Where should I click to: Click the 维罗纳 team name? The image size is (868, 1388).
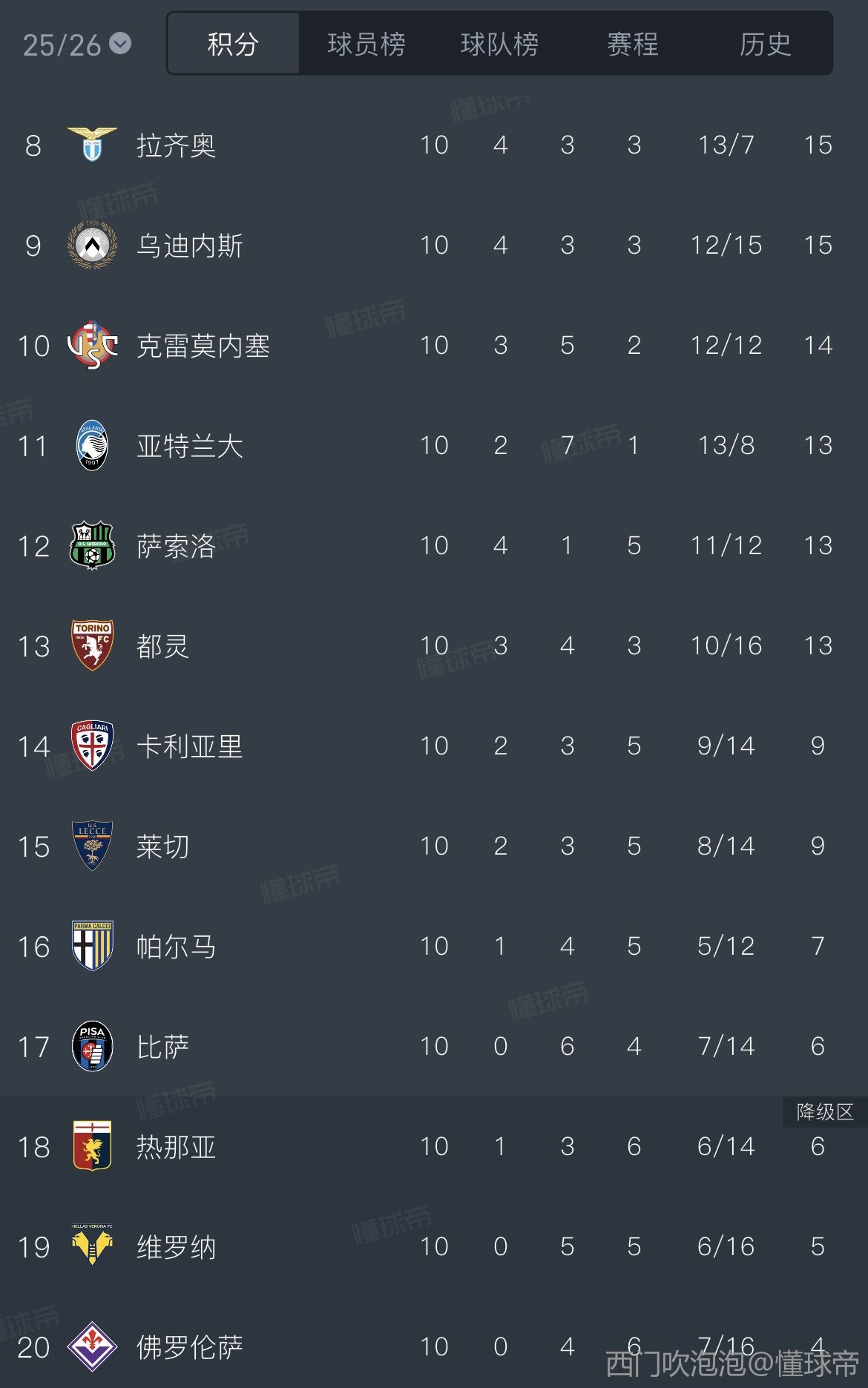[x=176, y=1247]
